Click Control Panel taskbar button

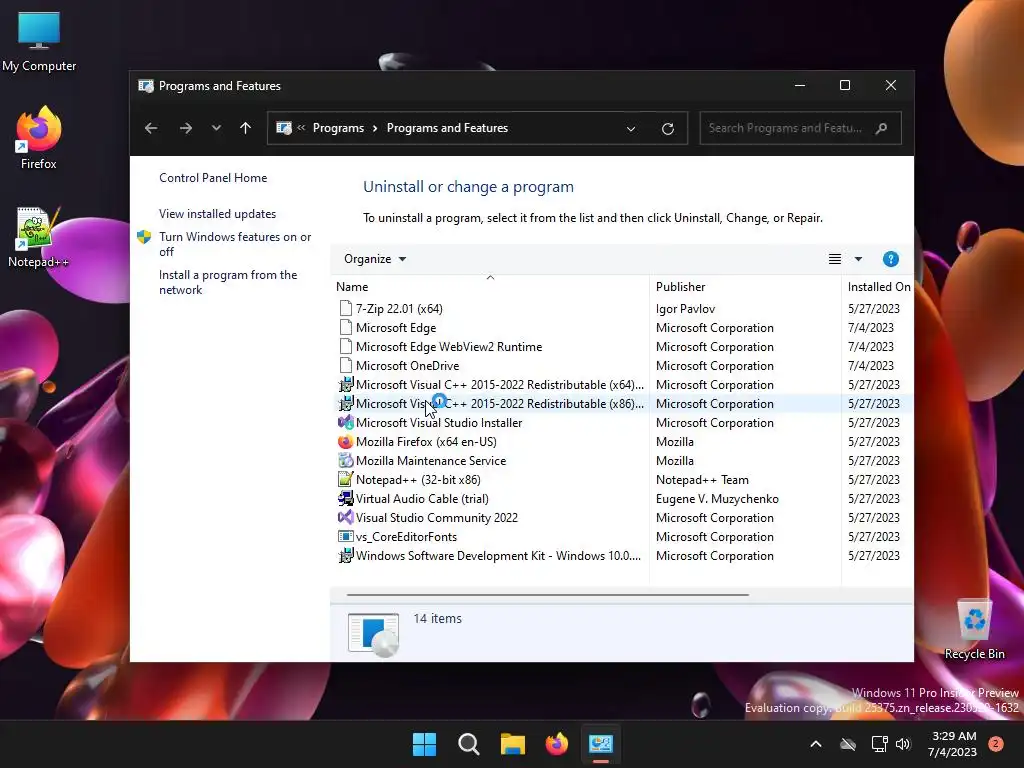coord(601,744)
